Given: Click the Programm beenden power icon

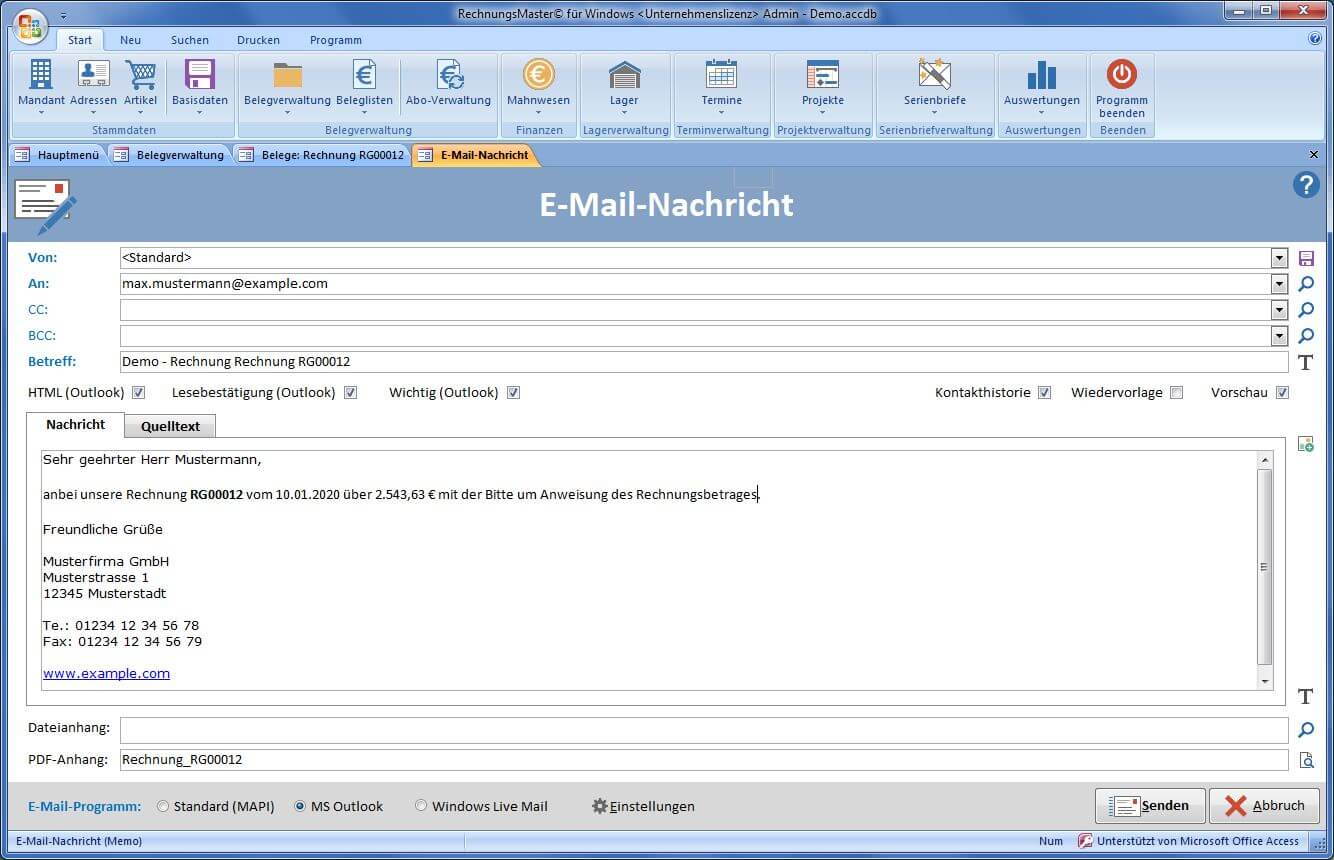Looking at the screenshot, I should tap(1121, 76).
